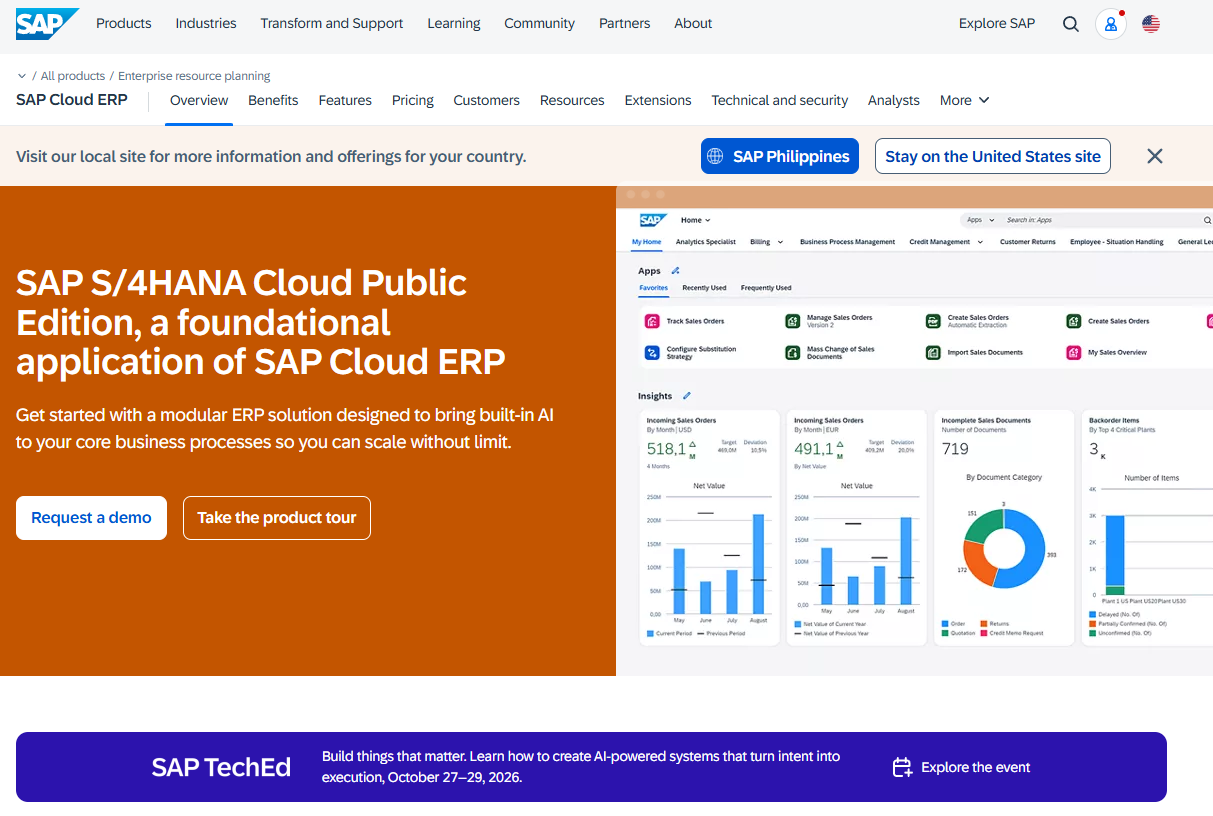The image size is (1213, 816).
Task: Click the SAP logo in the site header
Action: coord(47,23)
